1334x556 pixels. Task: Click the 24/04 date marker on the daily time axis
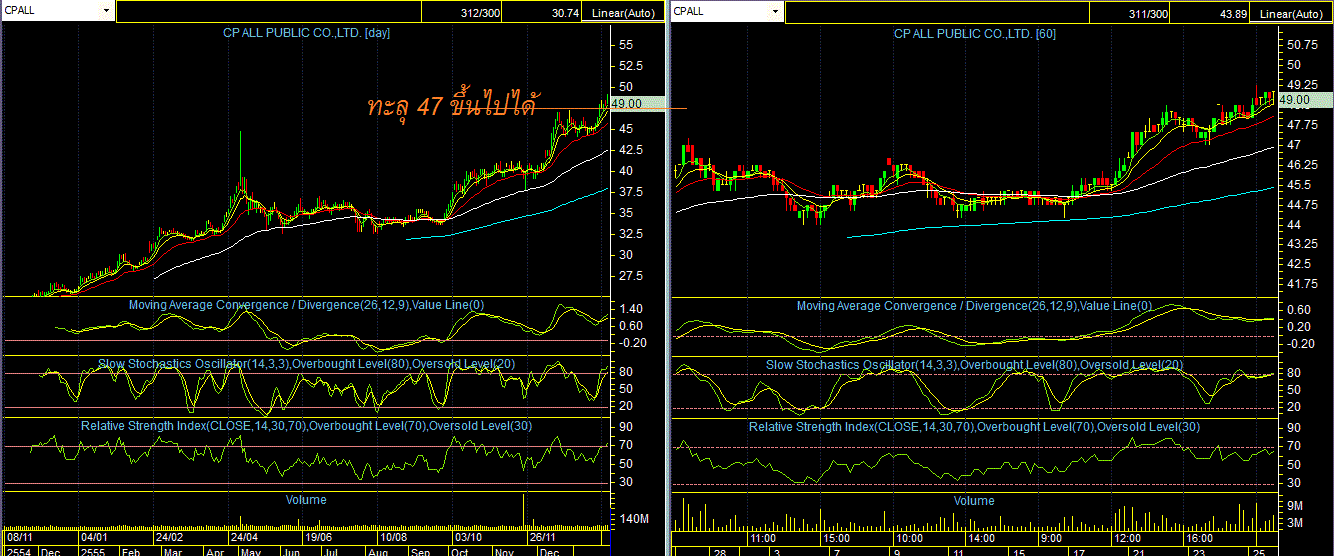tap(246, 537)
